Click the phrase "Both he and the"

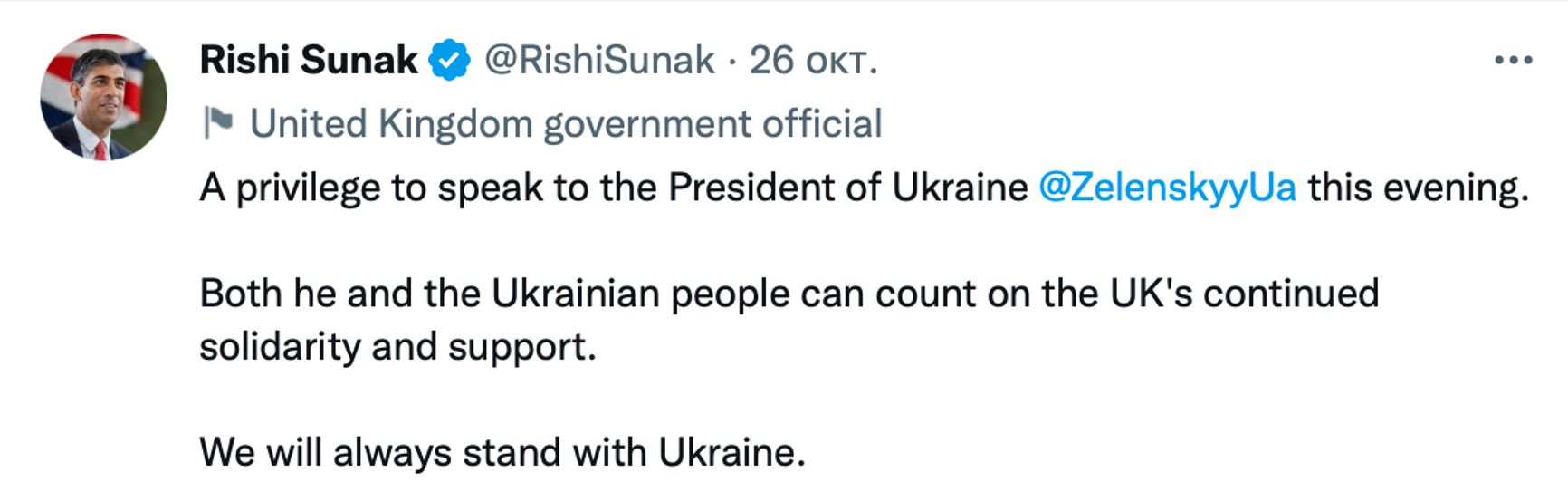tap(340, 294)
